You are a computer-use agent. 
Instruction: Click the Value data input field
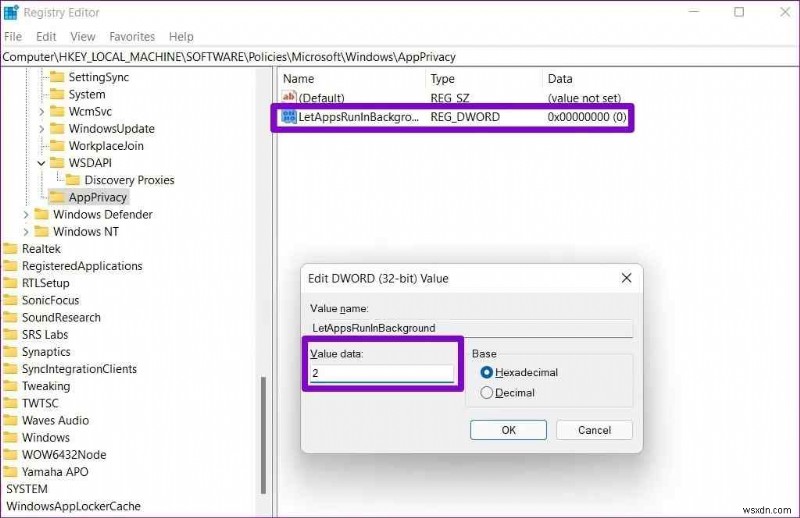[x=382, y=373]
